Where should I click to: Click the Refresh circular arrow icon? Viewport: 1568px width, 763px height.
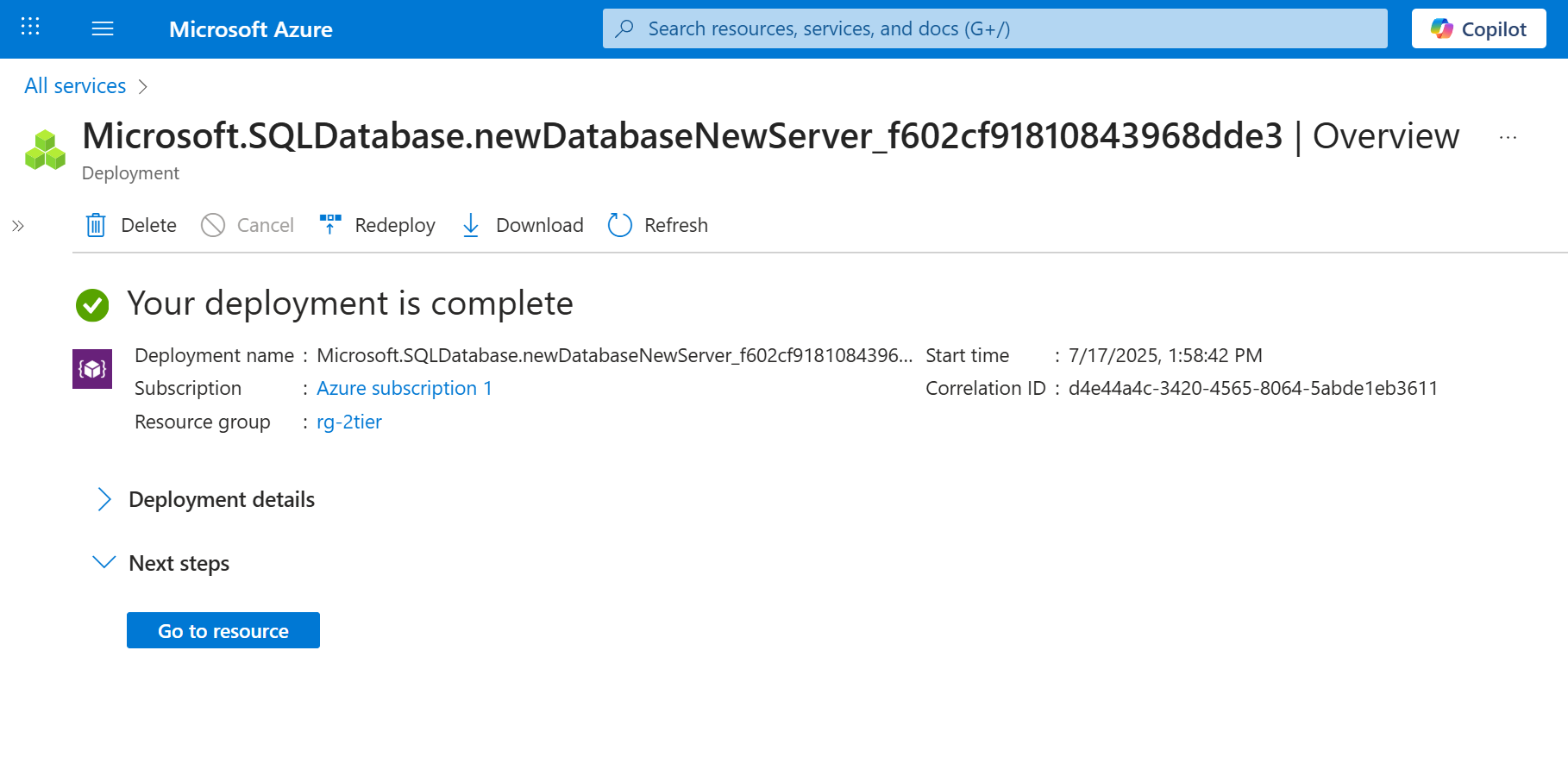pos(620,225)
